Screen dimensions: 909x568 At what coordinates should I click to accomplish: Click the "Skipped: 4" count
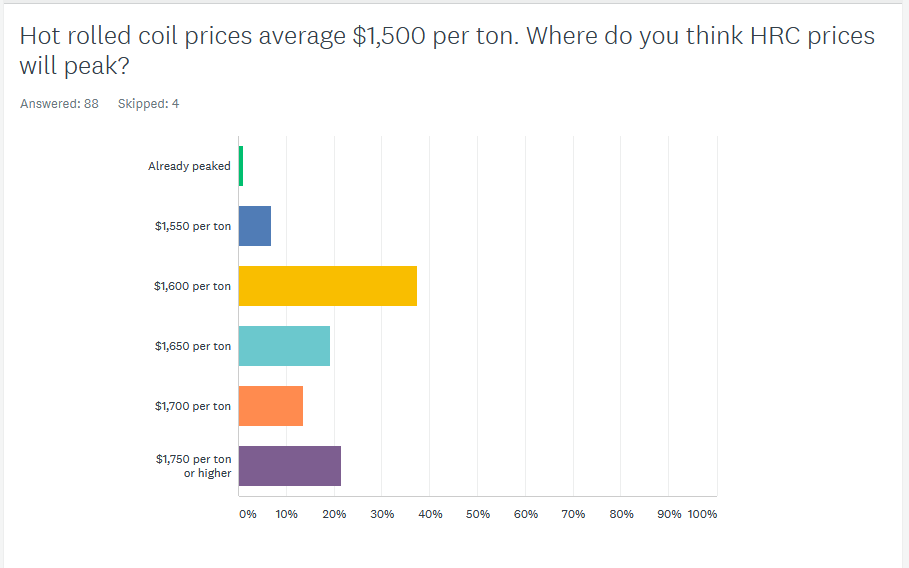click(148, 103)
